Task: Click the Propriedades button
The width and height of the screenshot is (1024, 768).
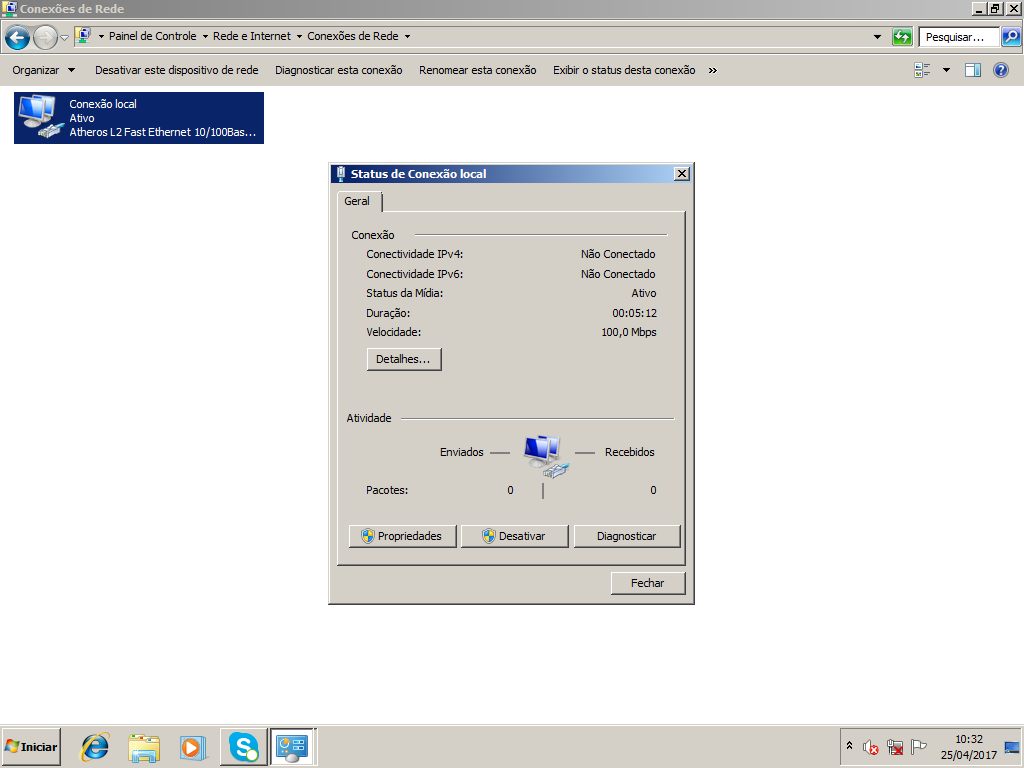Action: 402,536
